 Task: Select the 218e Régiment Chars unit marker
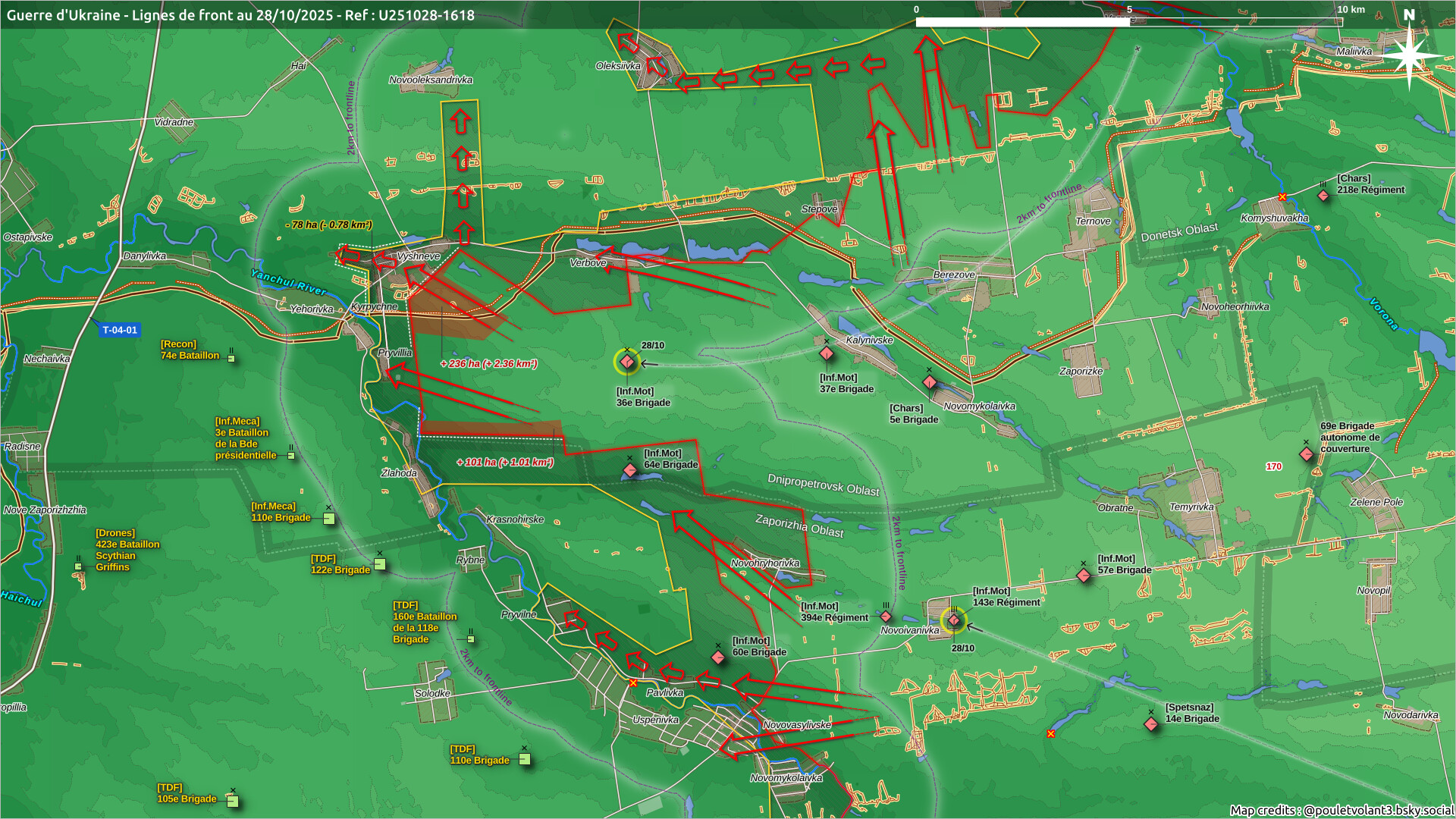(x=1323, y=196)
